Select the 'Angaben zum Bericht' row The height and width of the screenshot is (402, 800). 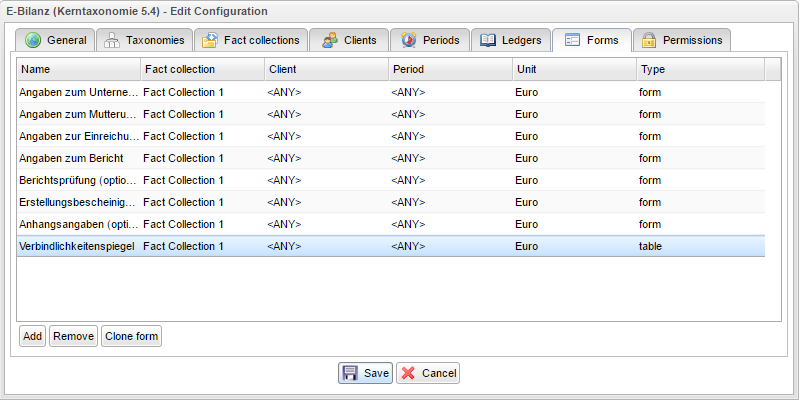[391, 158]
